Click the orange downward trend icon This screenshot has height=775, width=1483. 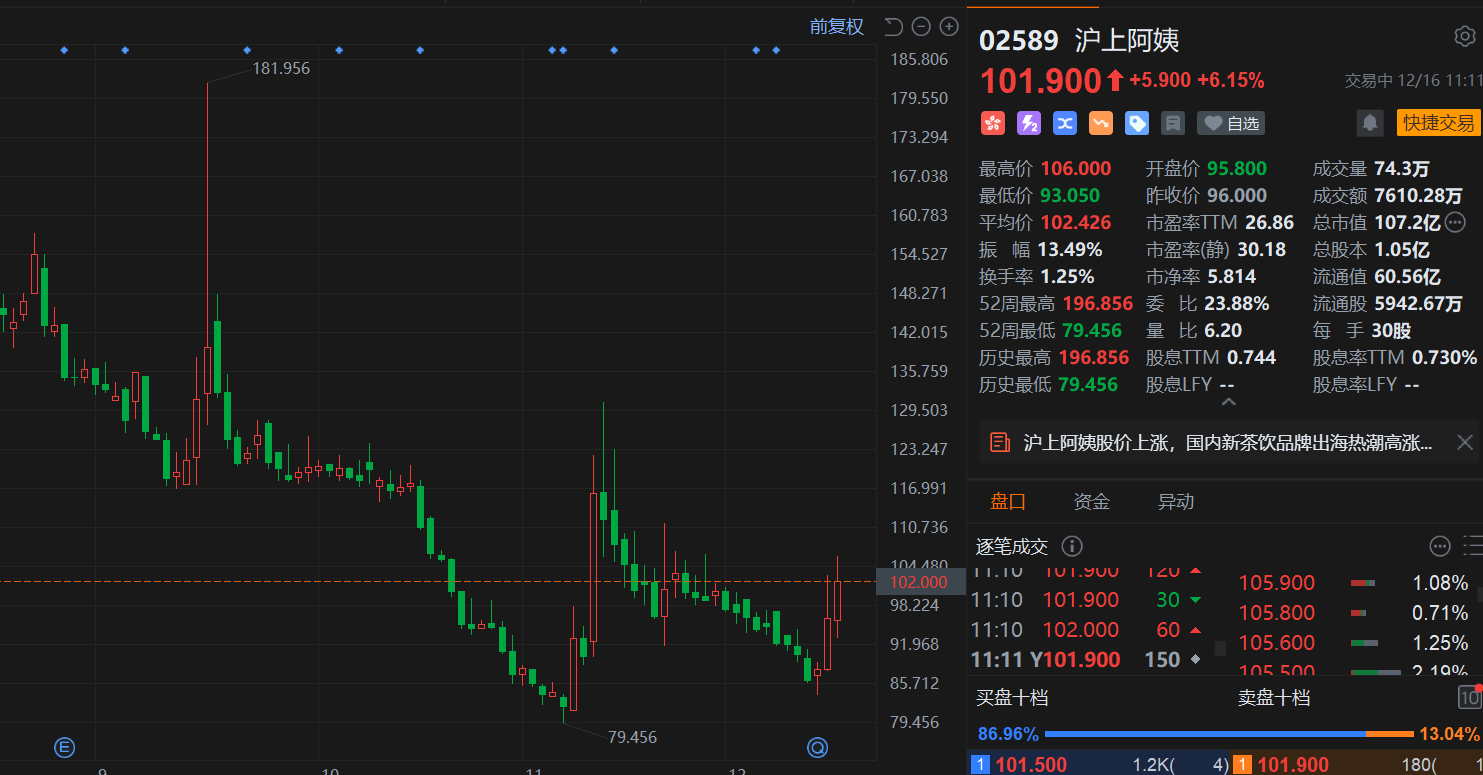click(x=1100, y=123)
